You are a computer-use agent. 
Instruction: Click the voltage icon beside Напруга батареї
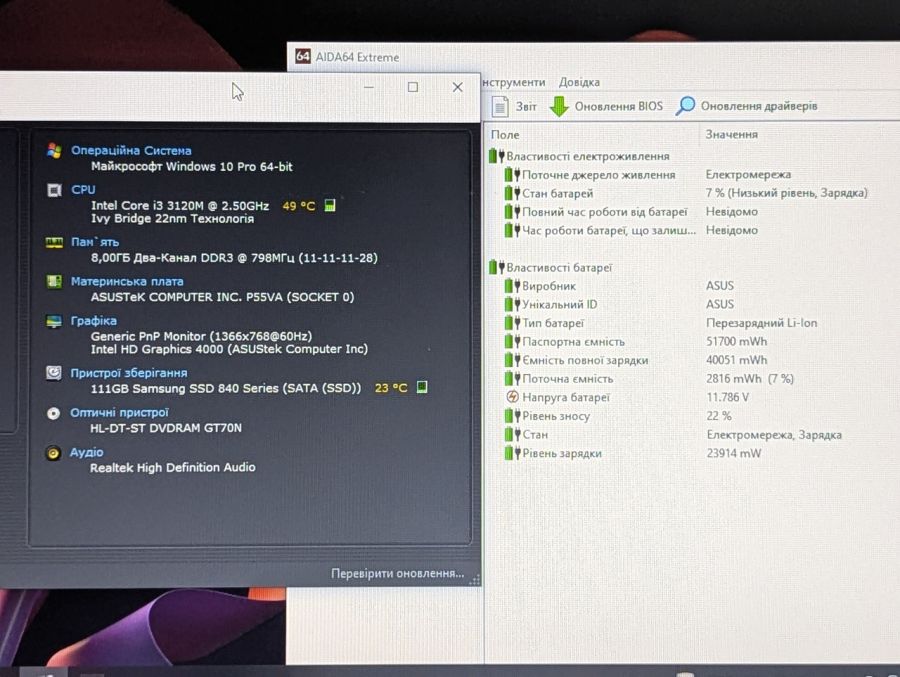point(512,397)
